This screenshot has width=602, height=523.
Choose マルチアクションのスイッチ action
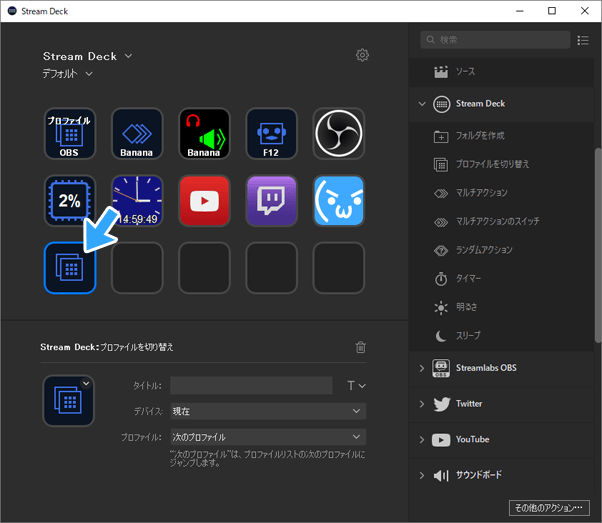[501, 222]
